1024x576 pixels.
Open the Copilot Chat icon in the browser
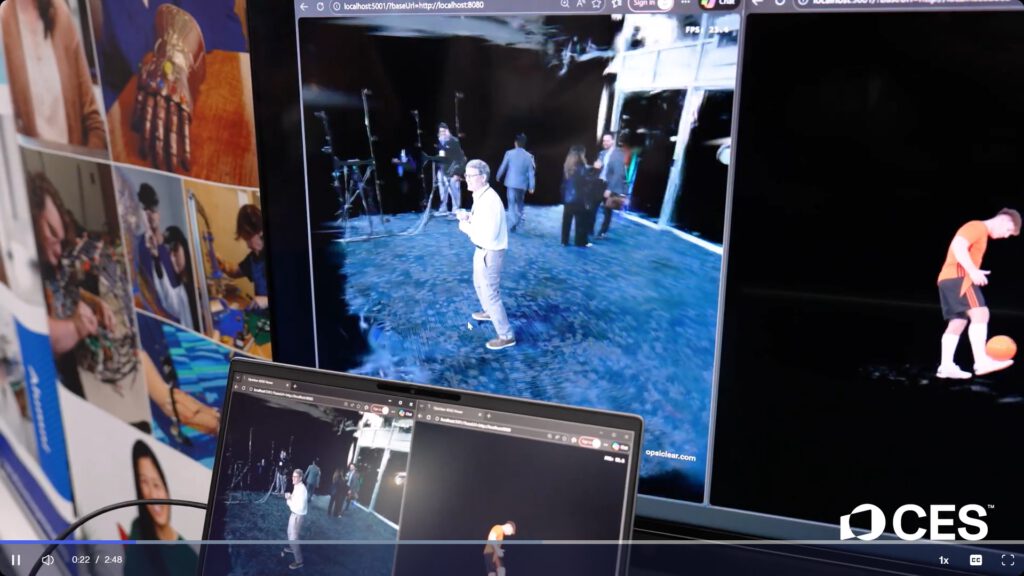coord(719,3)
